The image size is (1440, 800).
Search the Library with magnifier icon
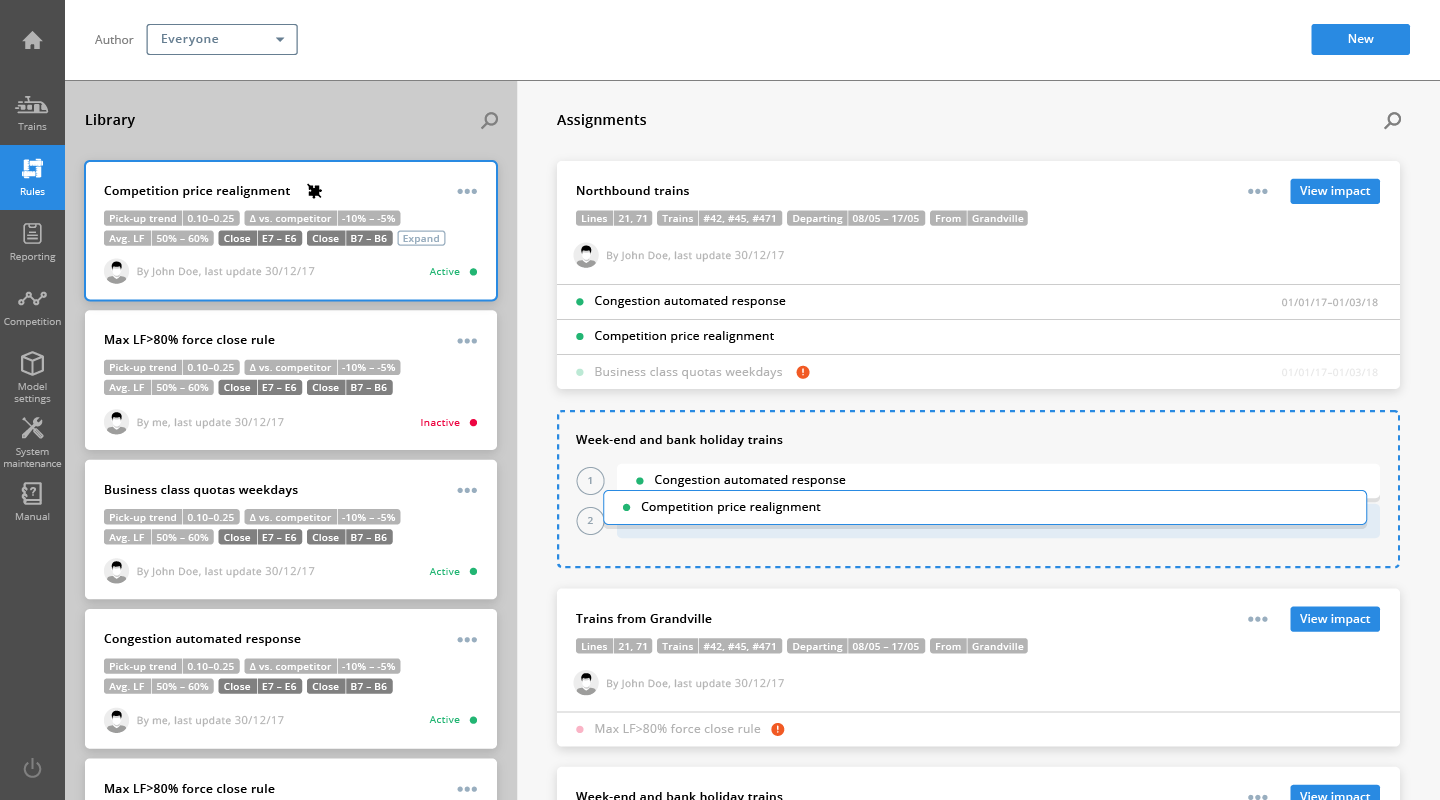pyautogui.click(x=489, y=120)
